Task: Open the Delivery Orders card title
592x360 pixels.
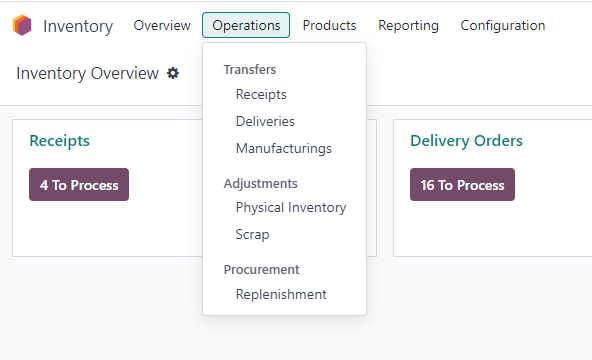Action: pos(466,141)
